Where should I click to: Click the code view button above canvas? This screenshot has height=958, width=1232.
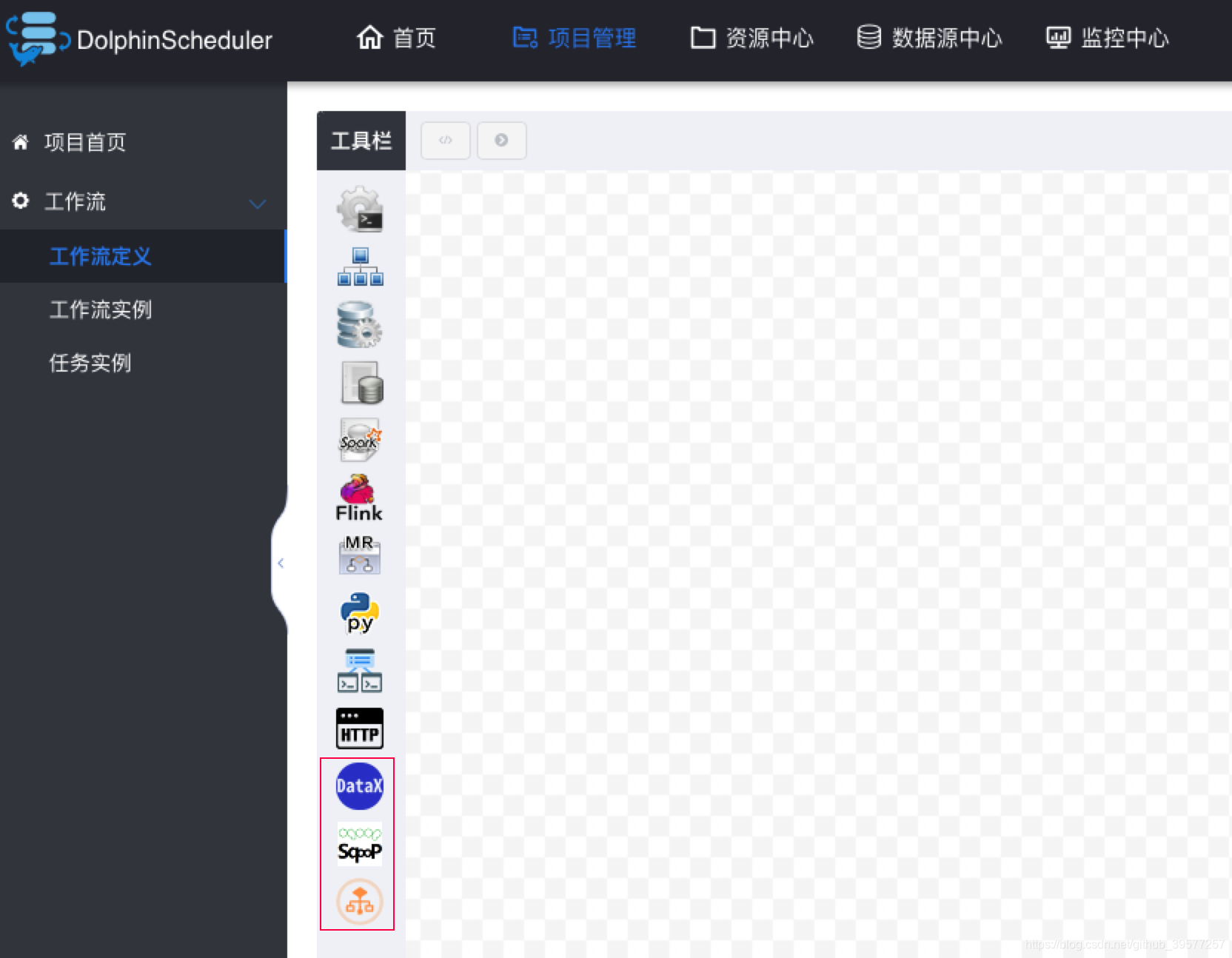point(445,140)
